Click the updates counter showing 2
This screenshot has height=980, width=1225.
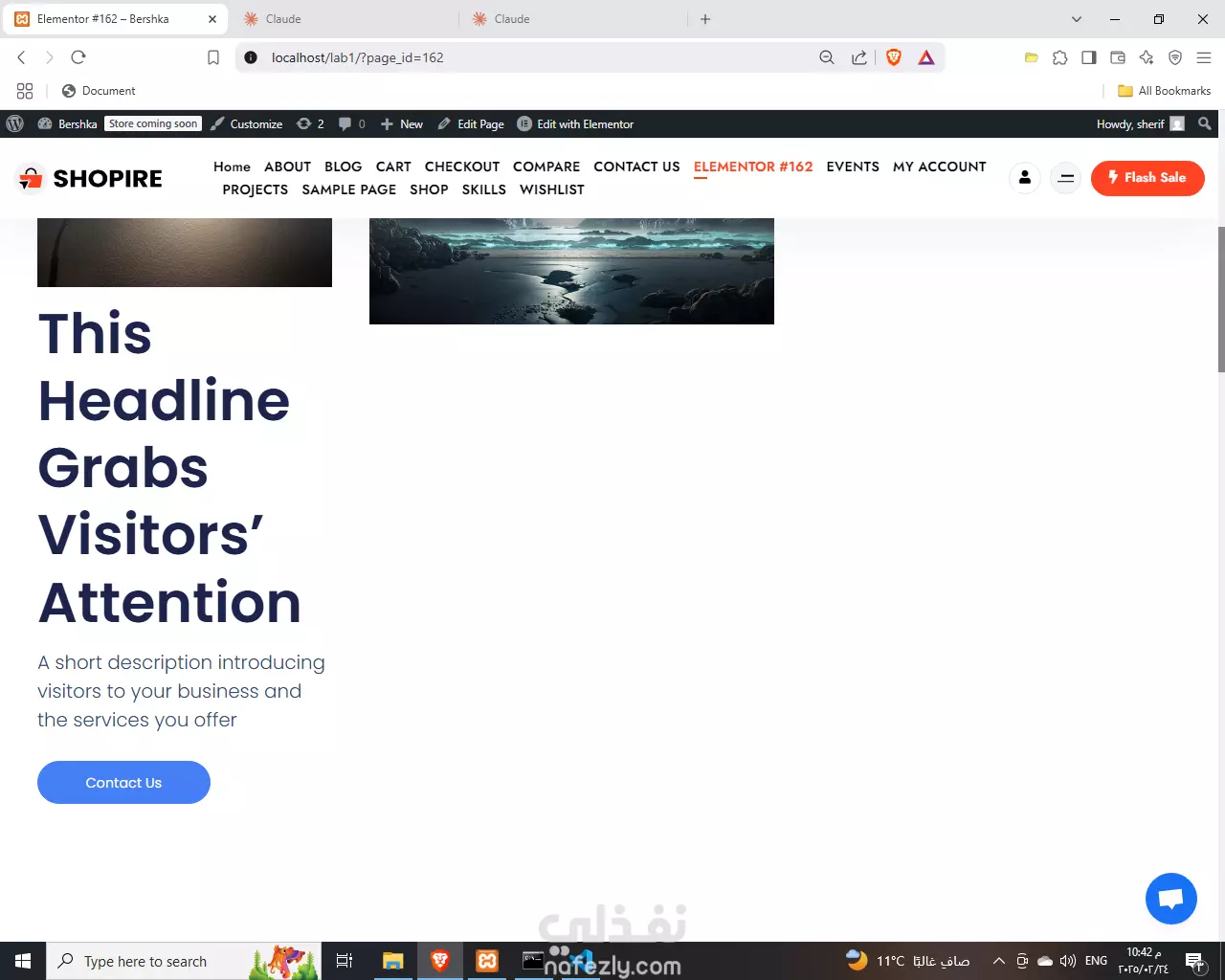tap(310, 123)
